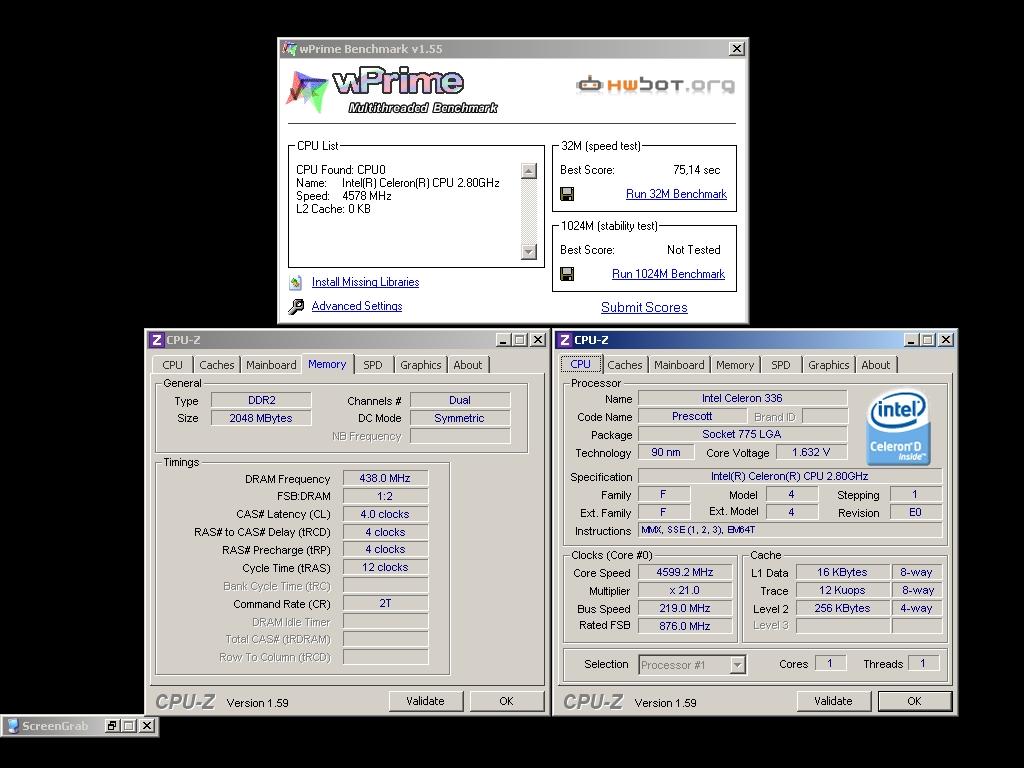Switch to SPD tab in right CPU-Z
The image size is (1024, 768).
coord(781,365)
